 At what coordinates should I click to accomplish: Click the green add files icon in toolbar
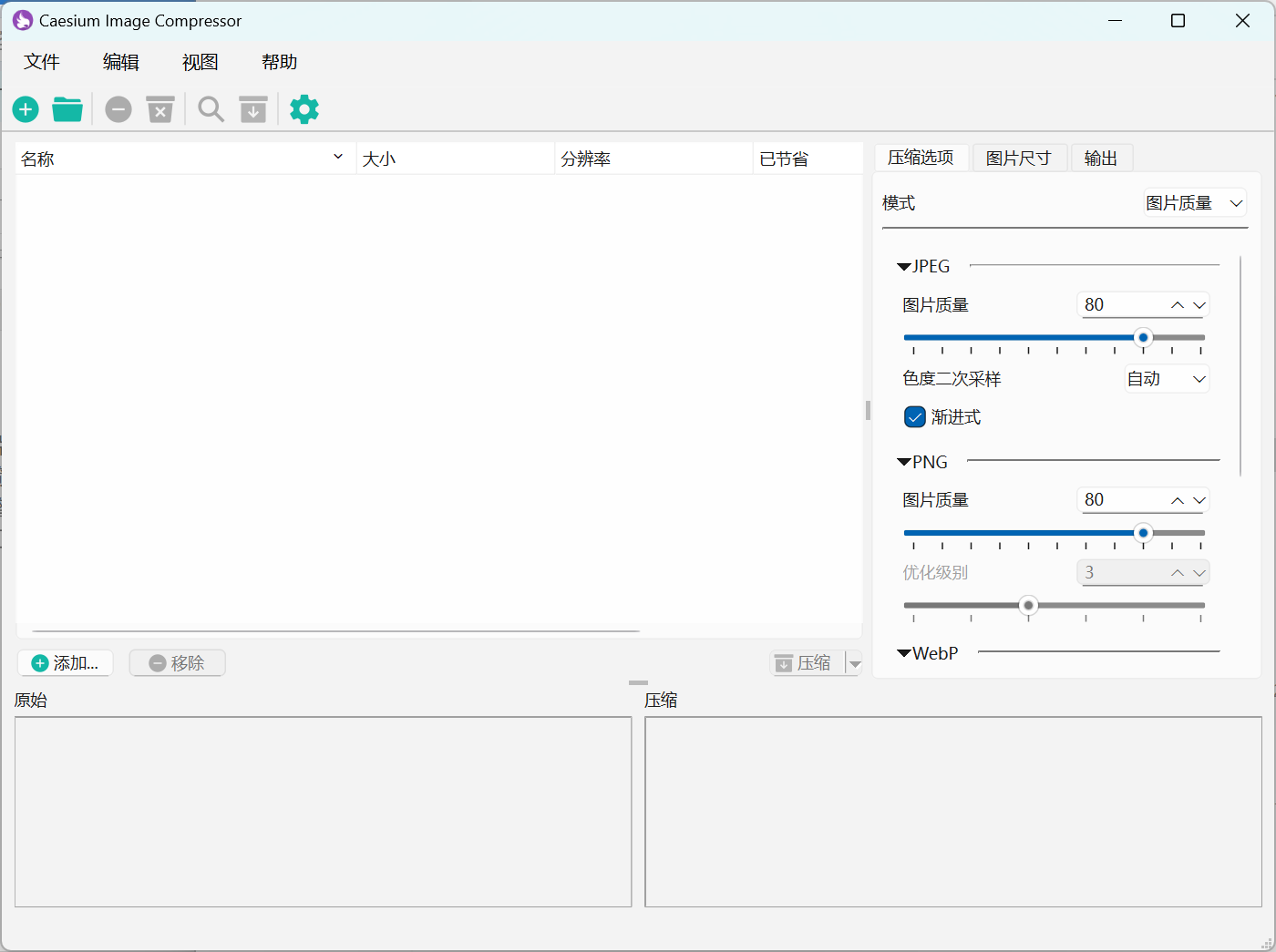pos(26,110)
